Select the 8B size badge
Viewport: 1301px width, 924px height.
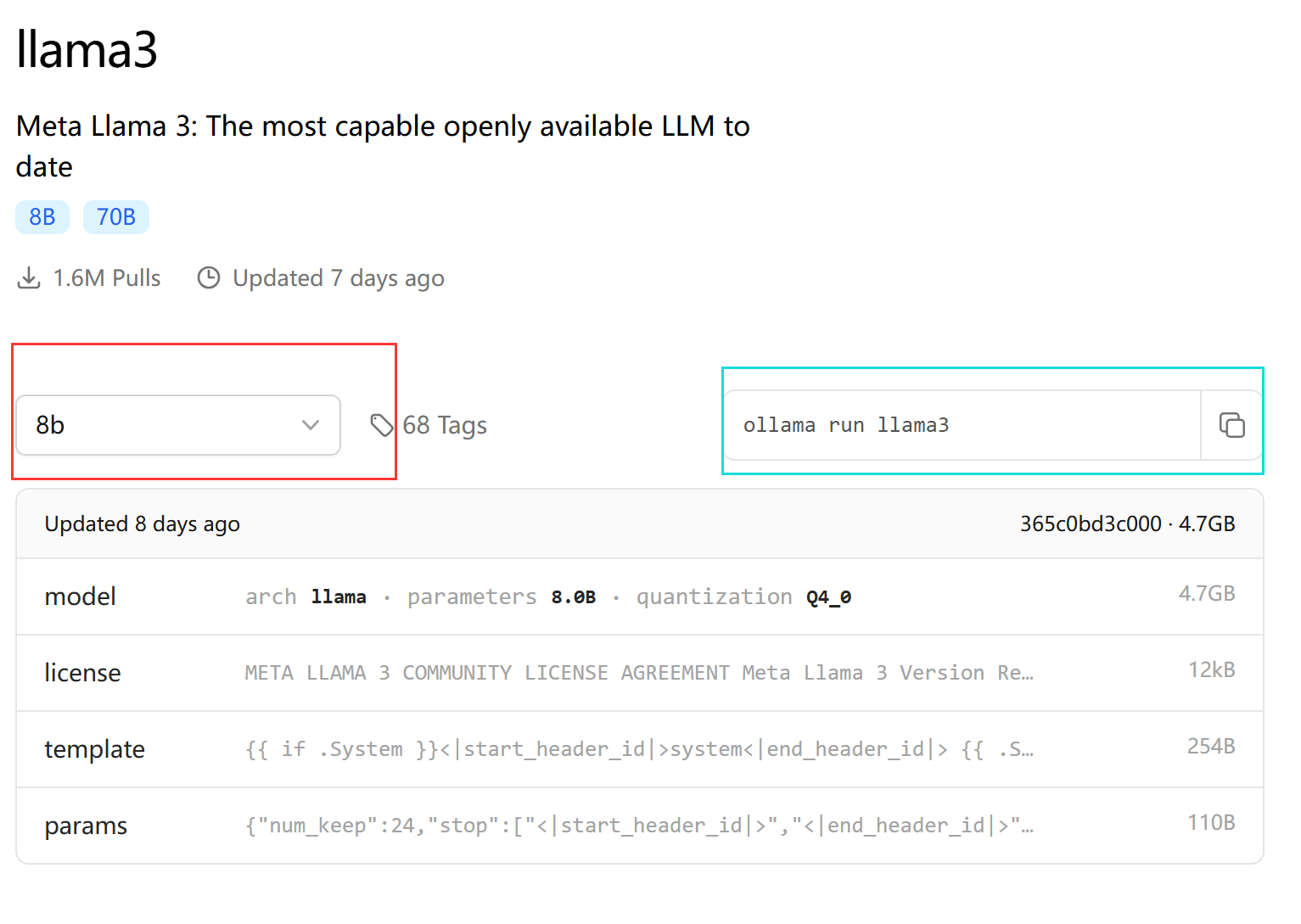tap(42, 217)
